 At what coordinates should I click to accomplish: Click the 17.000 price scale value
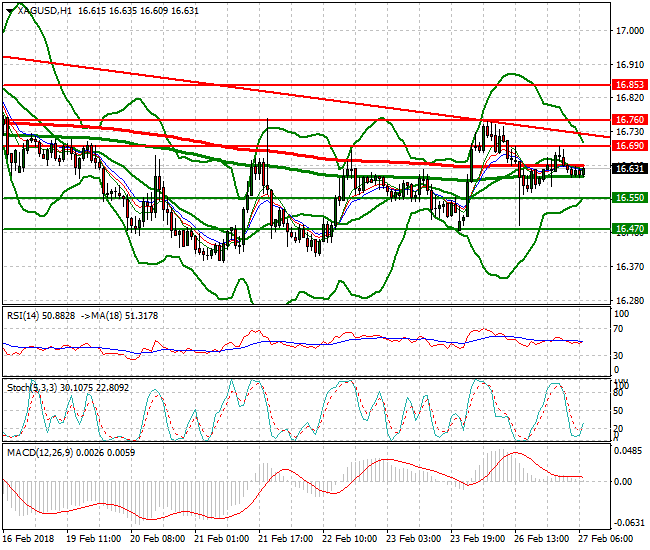pyautogui.click(x=630, y=31)
